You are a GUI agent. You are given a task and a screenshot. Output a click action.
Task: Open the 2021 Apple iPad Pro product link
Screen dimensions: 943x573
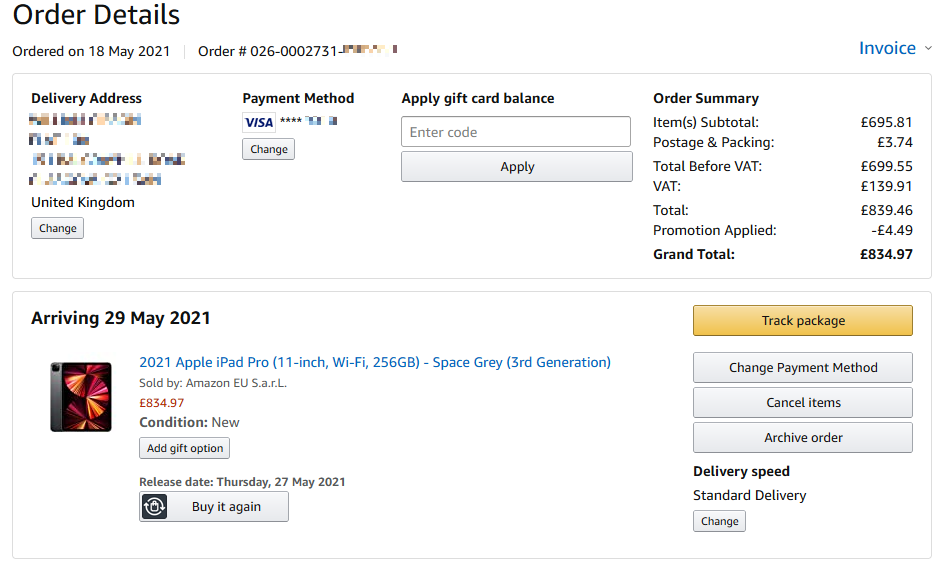[x=375, y=362]
